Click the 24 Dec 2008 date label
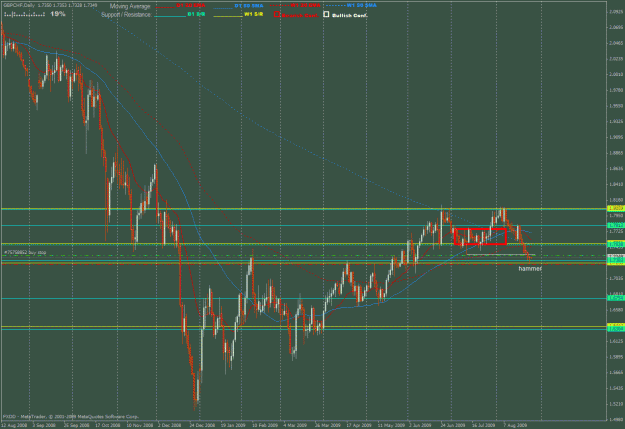Image resolution: width=625 pixels, height=429 pixels. pos(202,425)
